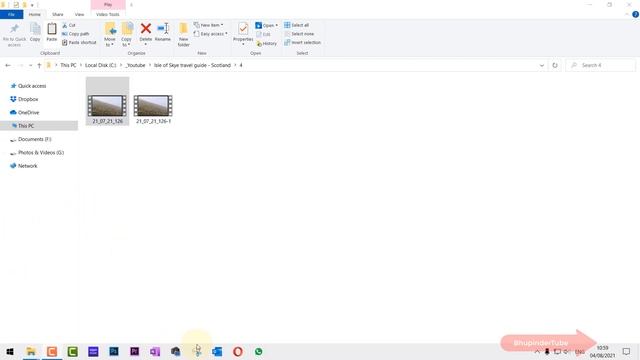The width and height of the screenshot is (640, 360).
Task: Switch to the Home ribbon tab
Action: pos(35,14)
